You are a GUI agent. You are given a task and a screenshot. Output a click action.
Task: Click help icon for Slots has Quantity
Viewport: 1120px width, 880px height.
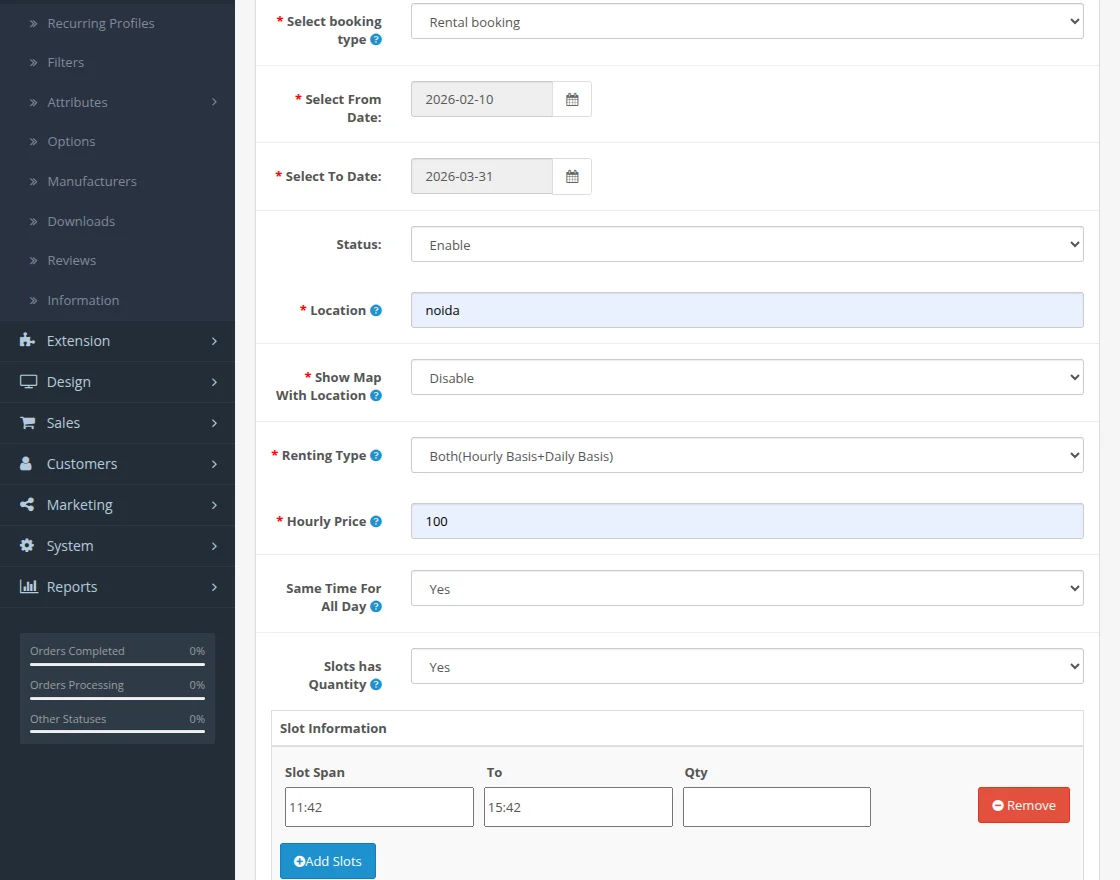click(x=376, y=685)
